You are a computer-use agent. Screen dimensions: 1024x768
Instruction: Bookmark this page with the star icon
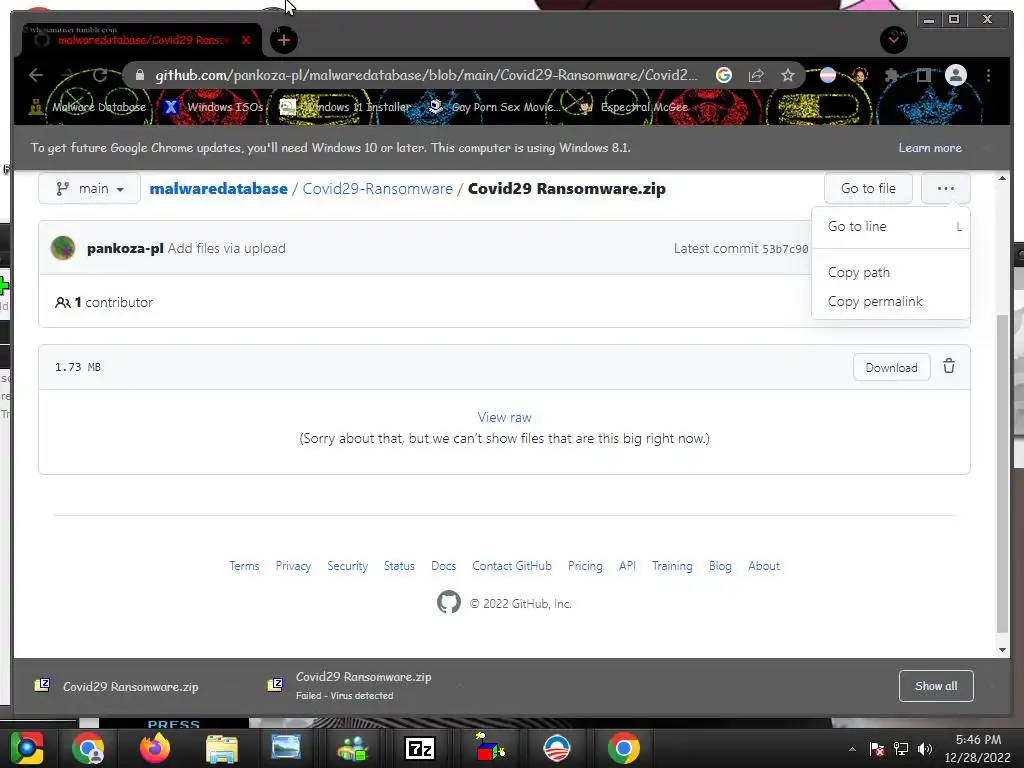(x=788, y=75)
